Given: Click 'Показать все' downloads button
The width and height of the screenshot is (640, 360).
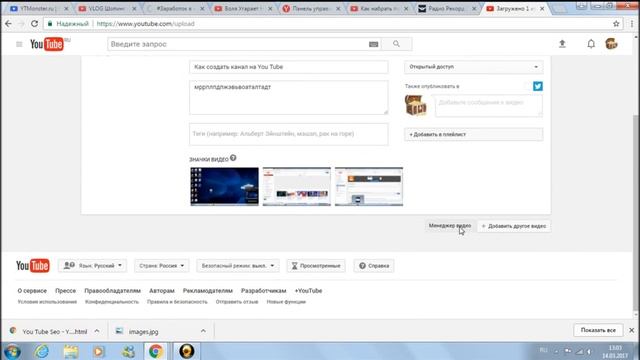Looking at the screenshot, I should pos(598,330).
